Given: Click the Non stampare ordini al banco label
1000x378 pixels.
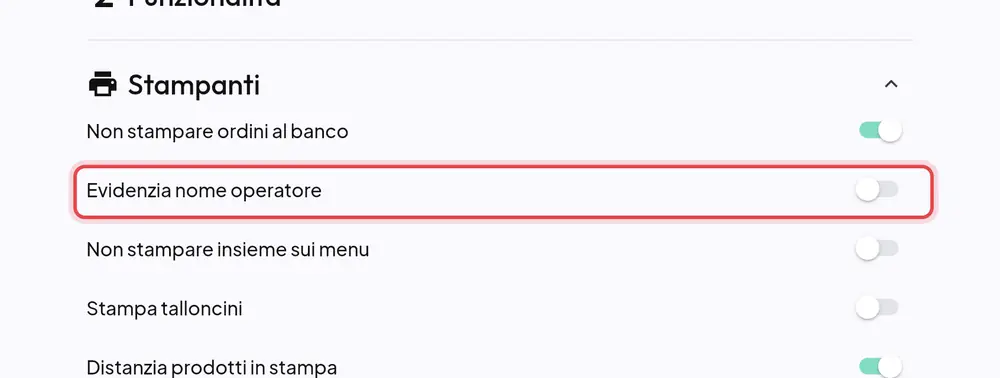Looking at the screenshot, I should coord(217,131).
